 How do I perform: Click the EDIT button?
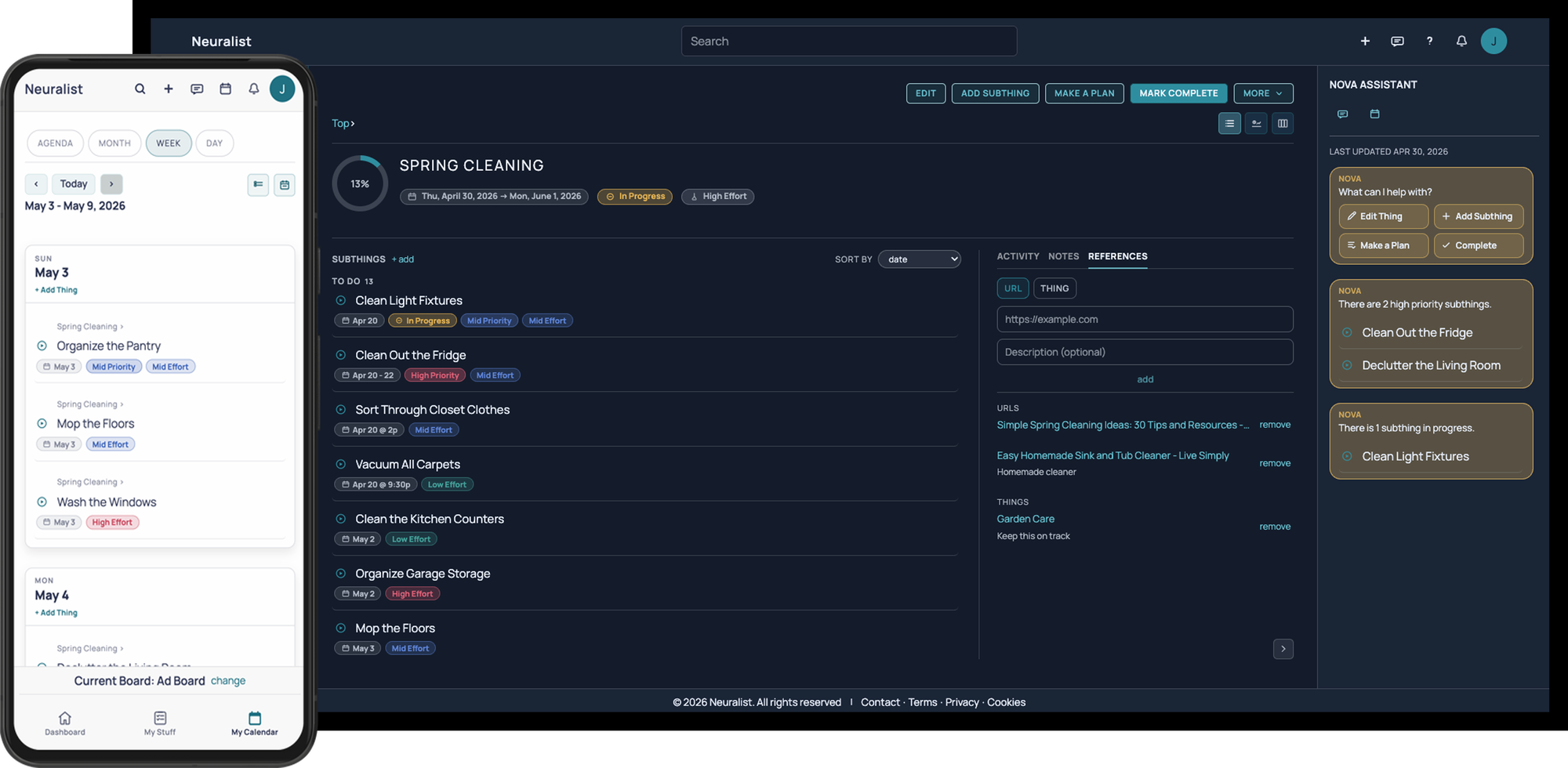click(x=926, y=93)
